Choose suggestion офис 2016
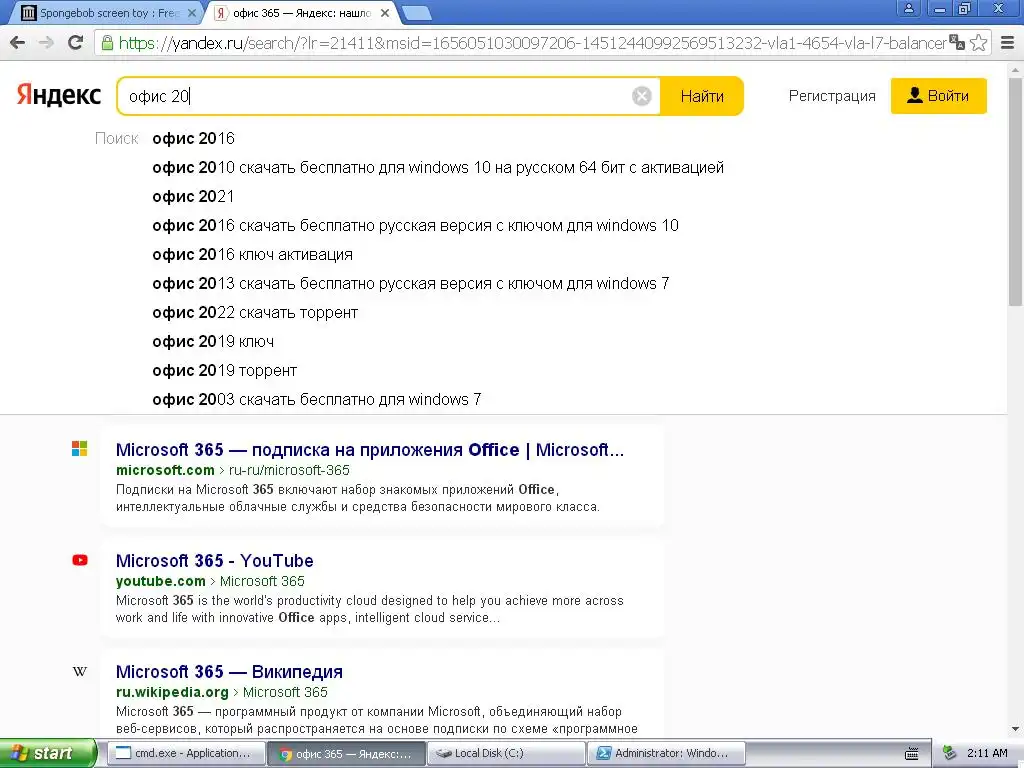This screenshot has width=1024, height=768. point(193,138)
